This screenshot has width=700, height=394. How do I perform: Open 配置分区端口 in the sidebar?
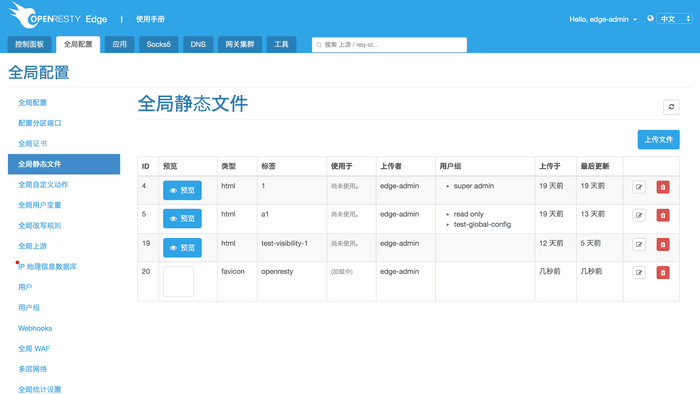[x=40, y=123]
